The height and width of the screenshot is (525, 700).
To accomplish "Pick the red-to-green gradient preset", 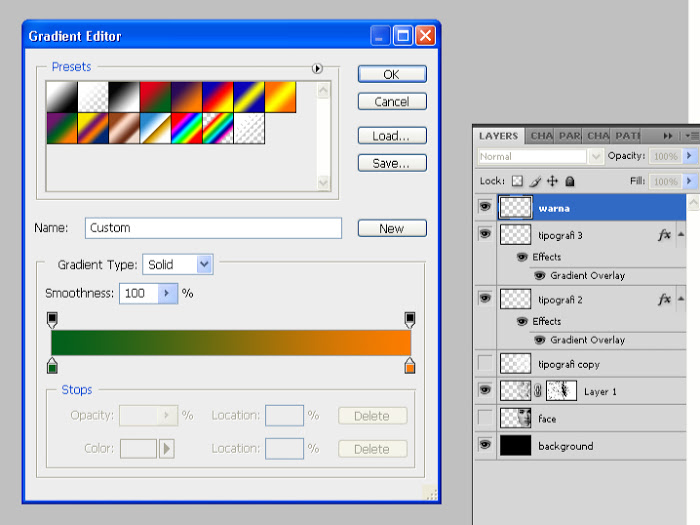I will click(x=155, y=97).
